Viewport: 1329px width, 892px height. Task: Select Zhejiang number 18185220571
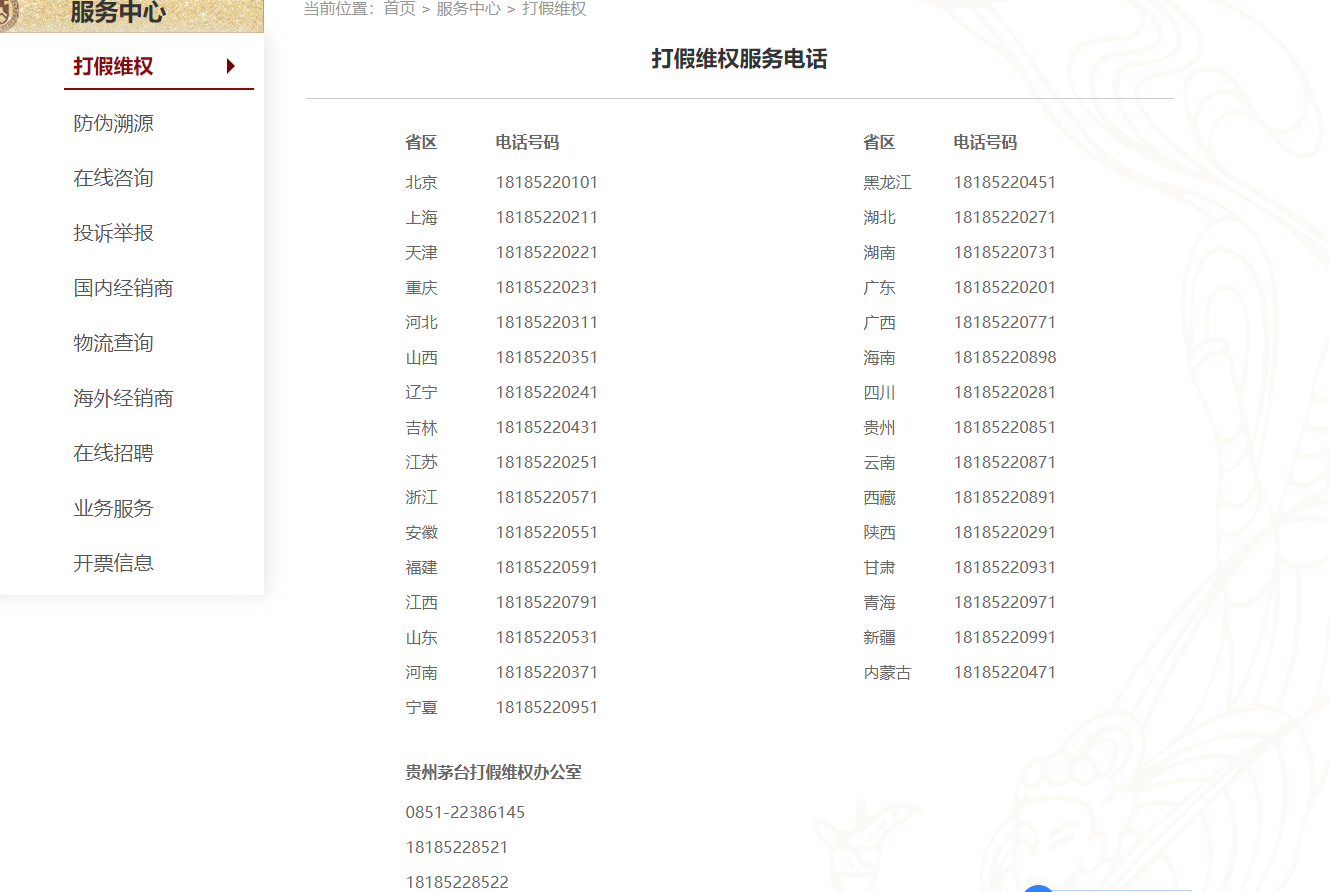pyautogui.click(x=547, y=497)
